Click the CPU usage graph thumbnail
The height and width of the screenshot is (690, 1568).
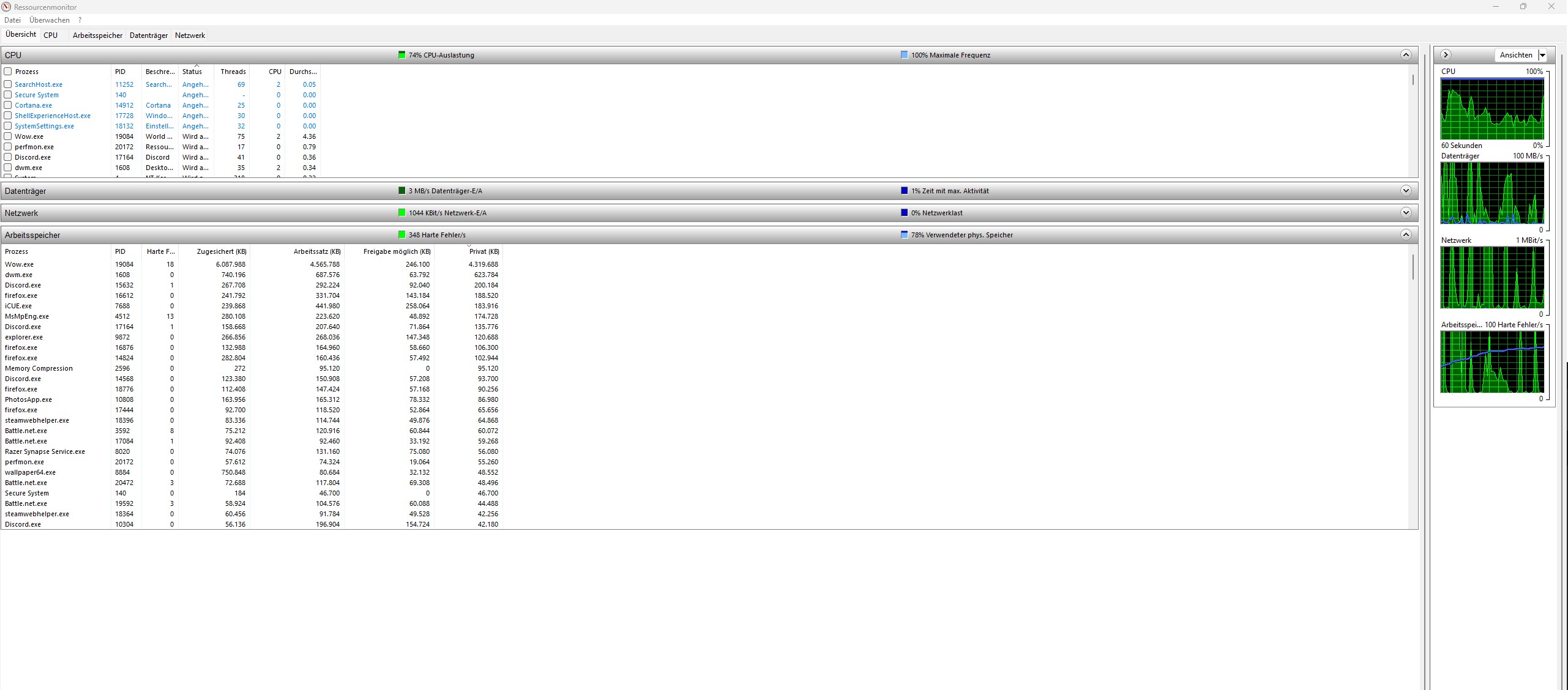[x=1492, y=109]
